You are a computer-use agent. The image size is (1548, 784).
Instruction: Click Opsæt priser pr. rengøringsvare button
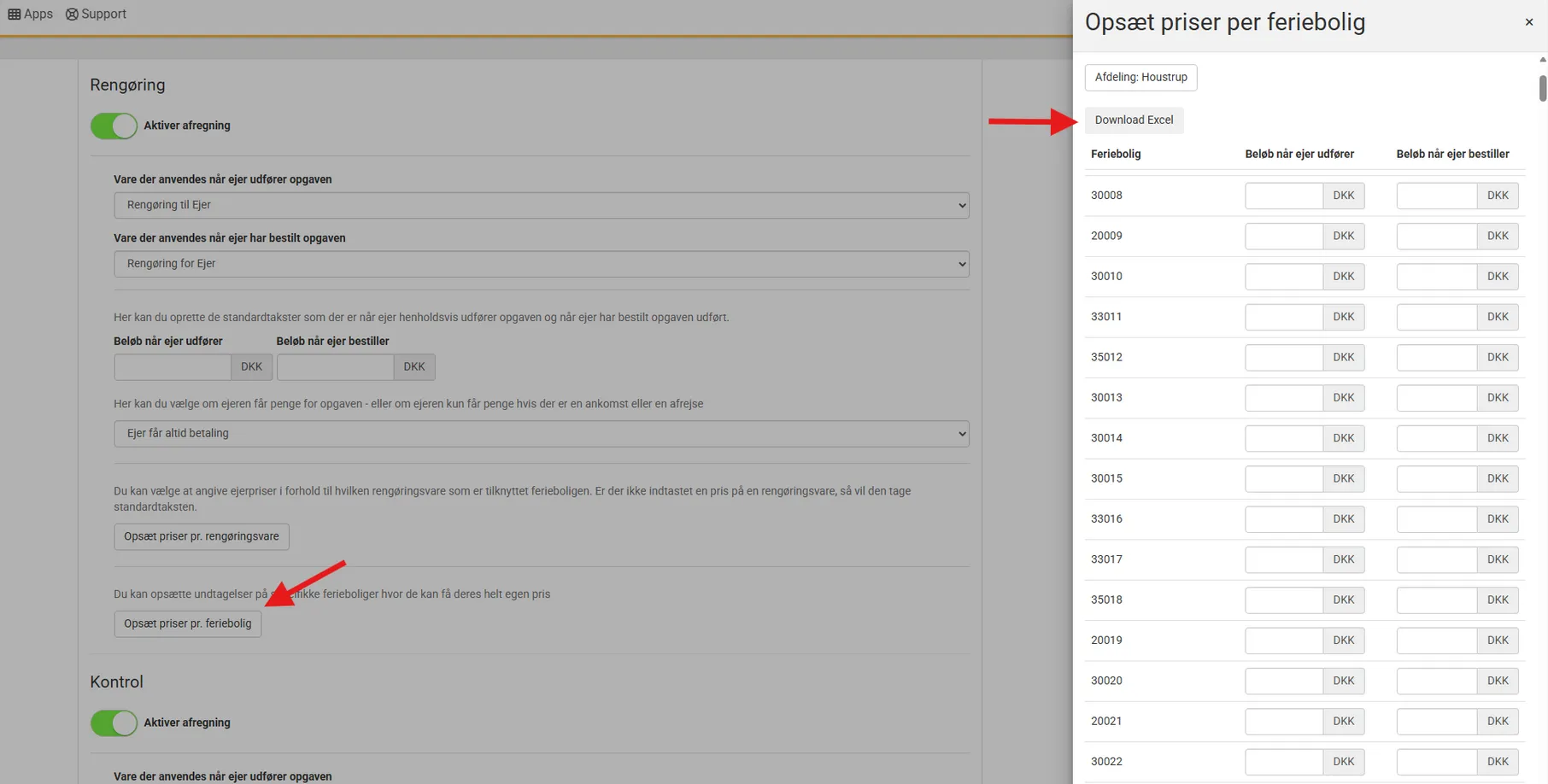(x=202, y=537)
